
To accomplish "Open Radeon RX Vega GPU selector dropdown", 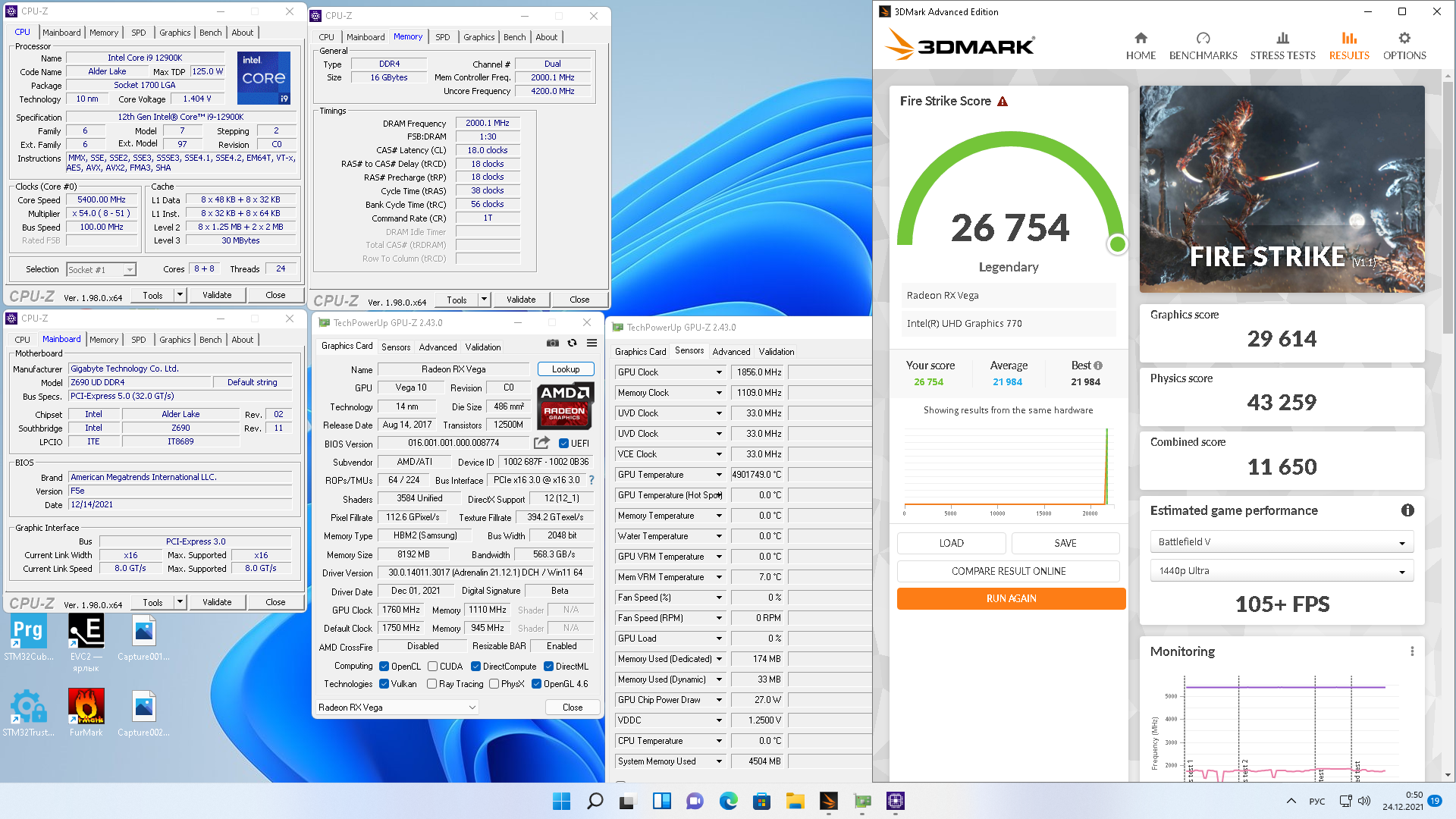I will (397, 708).
